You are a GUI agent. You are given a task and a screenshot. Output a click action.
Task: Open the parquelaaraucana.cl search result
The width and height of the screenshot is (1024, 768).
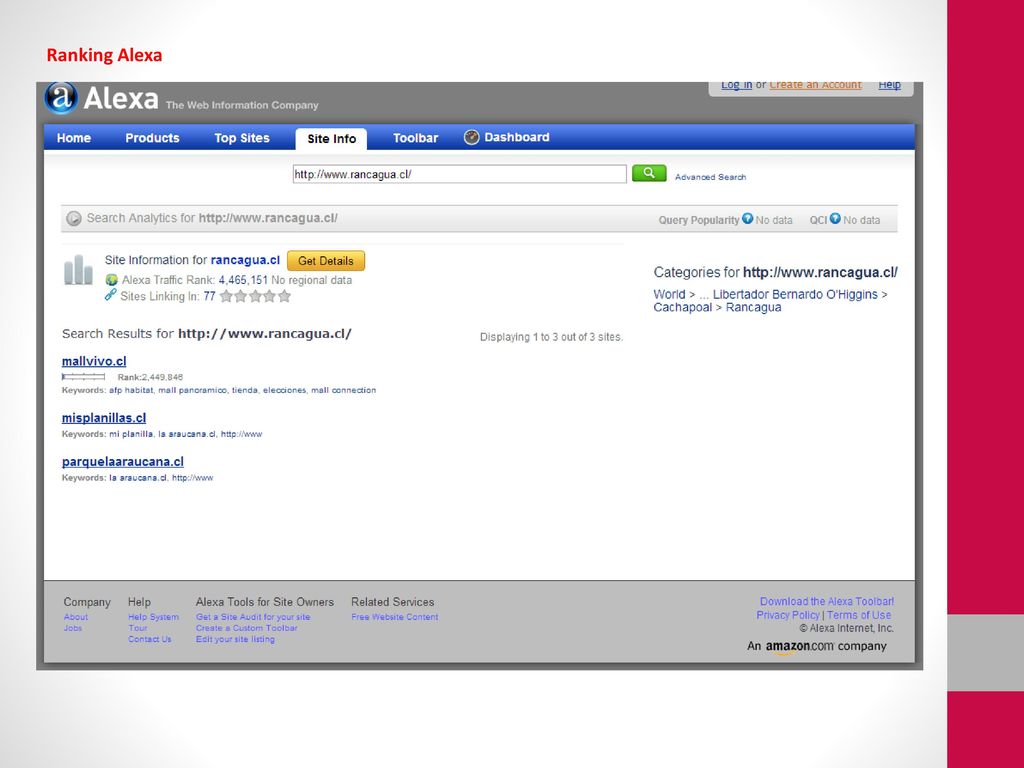(123, 462)
